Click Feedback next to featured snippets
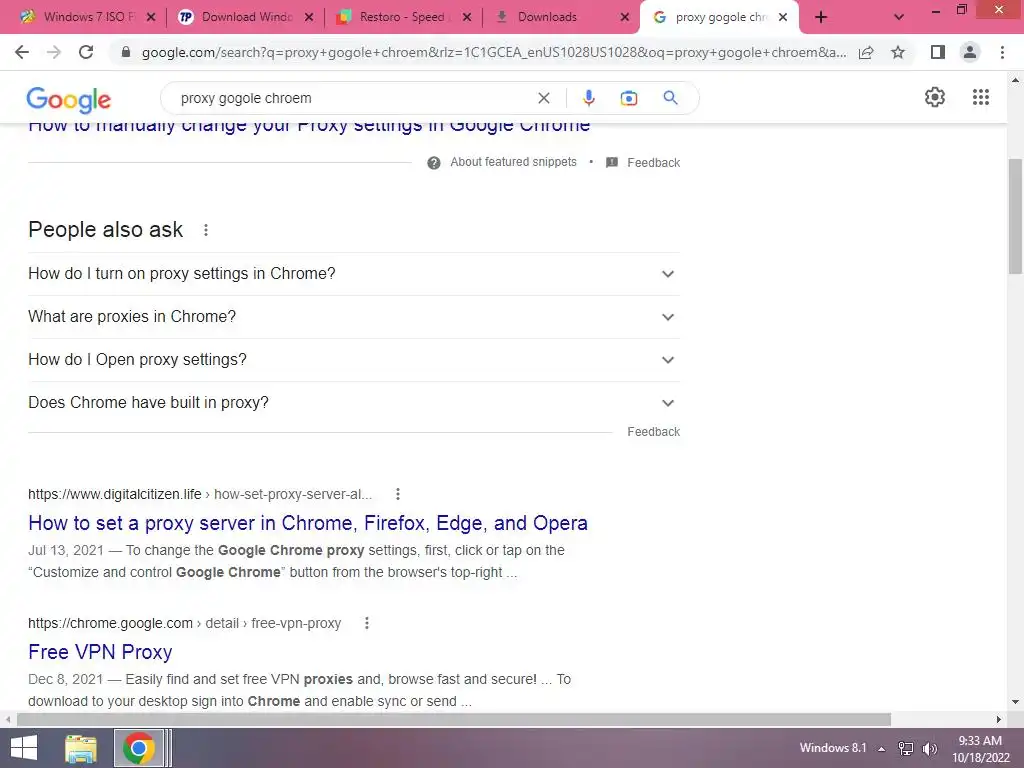The image size is (1024, 768). point(654,163)
